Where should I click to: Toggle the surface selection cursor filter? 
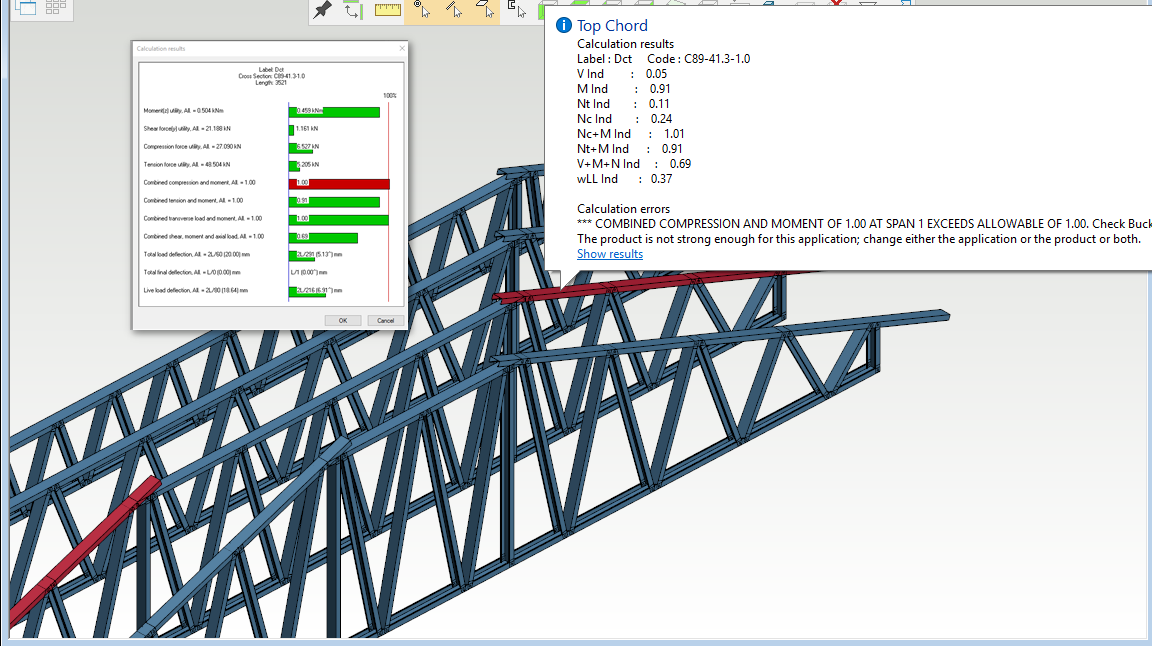click(x=486, y=9)
